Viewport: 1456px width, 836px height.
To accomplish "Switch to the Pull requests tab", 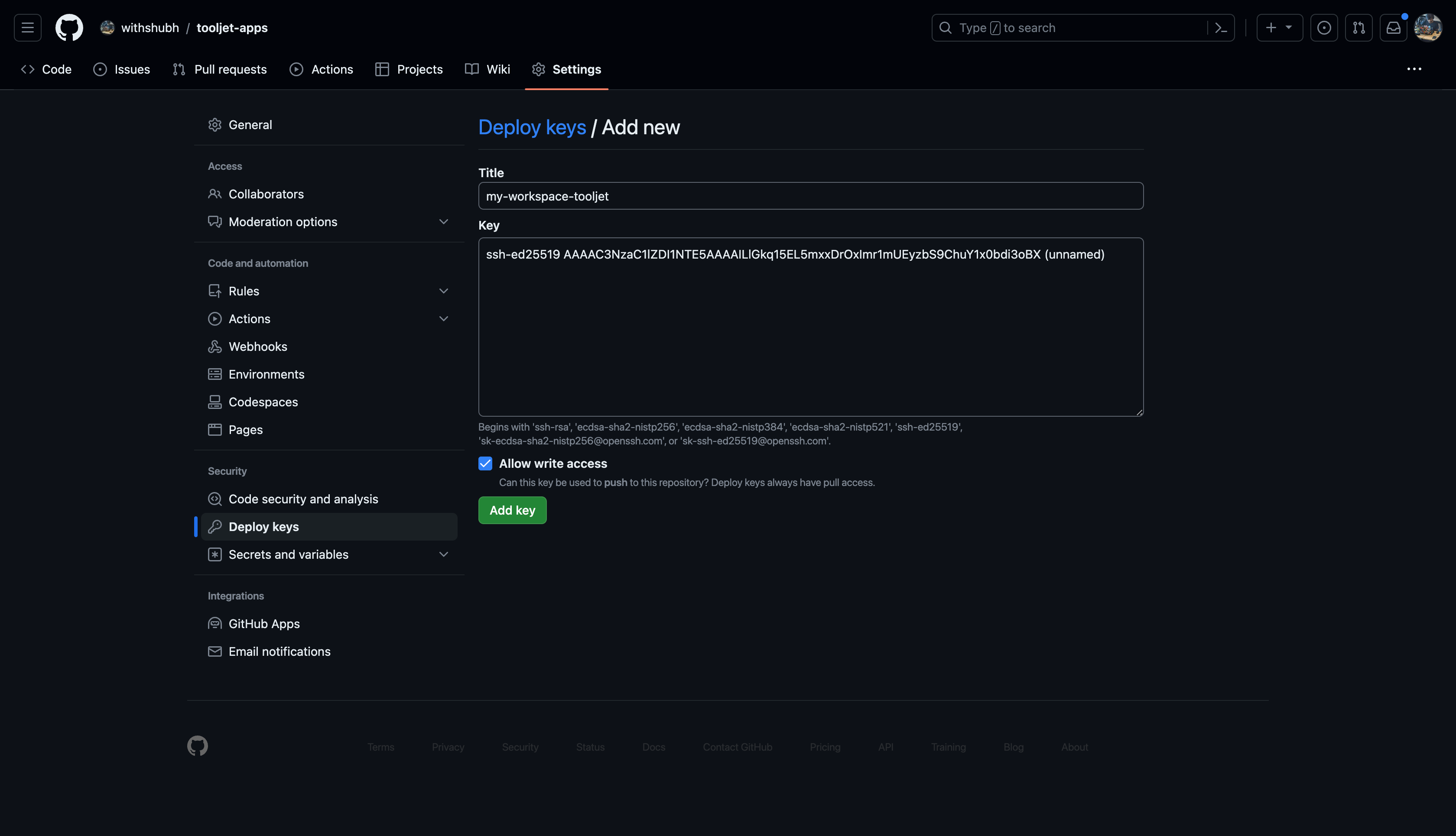I will click(x=220, y=69).
